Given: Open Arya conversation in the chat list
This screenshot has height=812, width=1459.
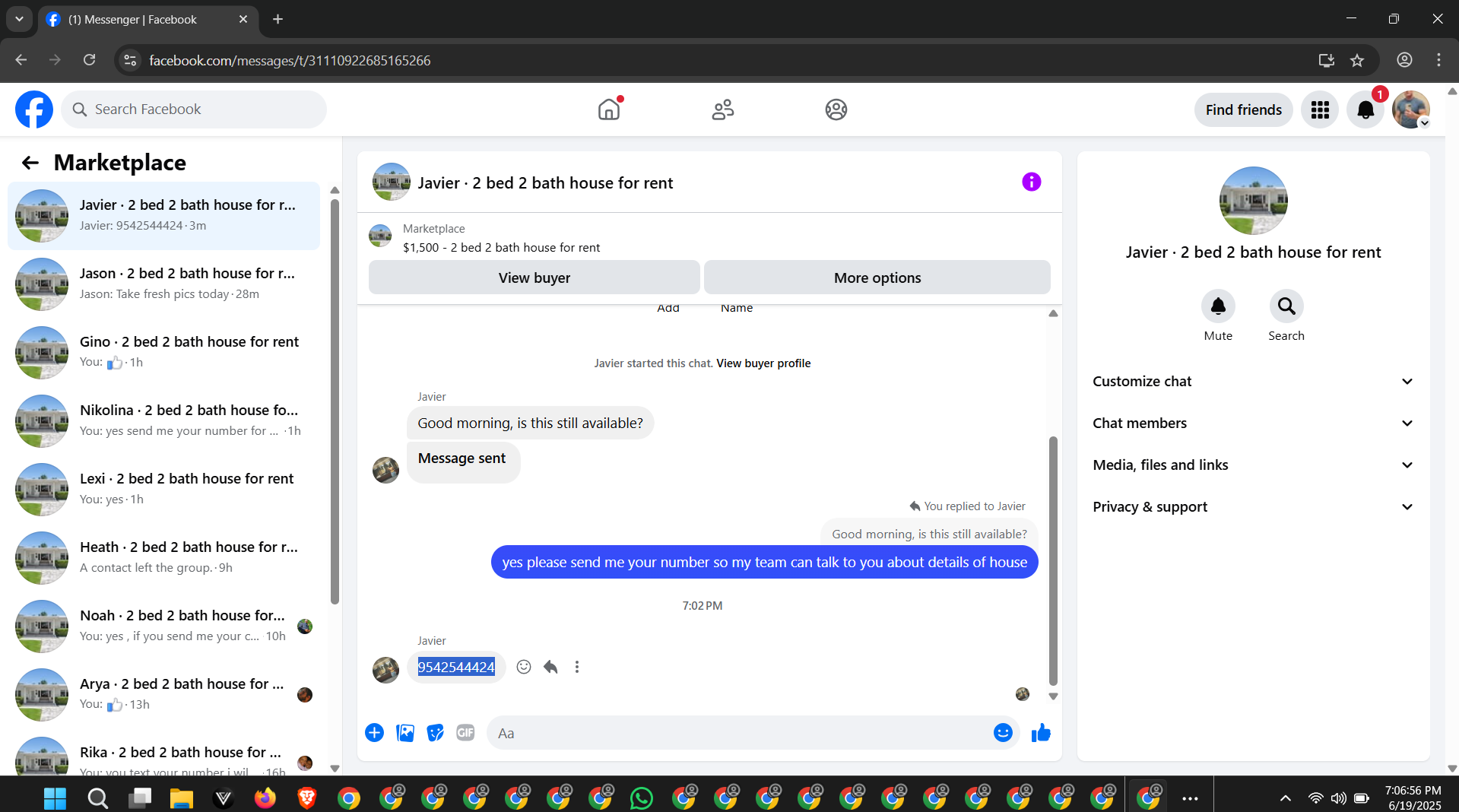Looking at the screenshot, I should coord(163,695).
